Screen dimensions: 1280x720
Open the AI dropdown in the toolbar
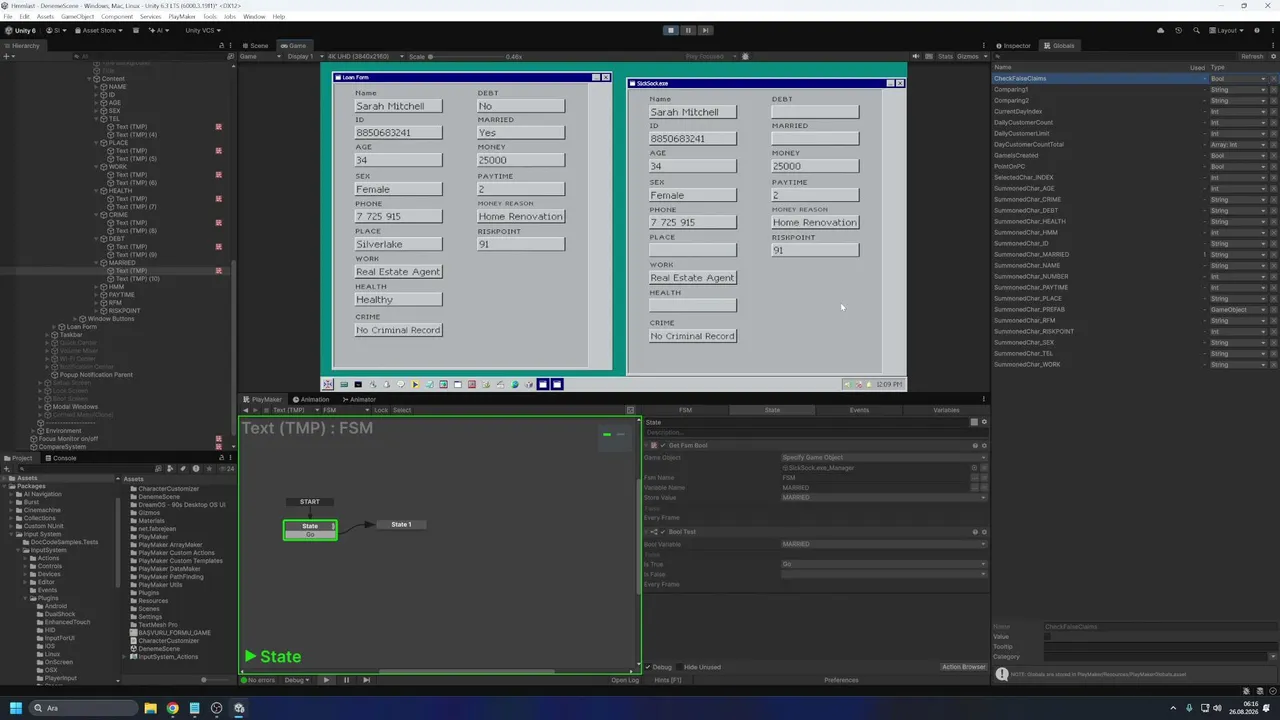(159, 30)
